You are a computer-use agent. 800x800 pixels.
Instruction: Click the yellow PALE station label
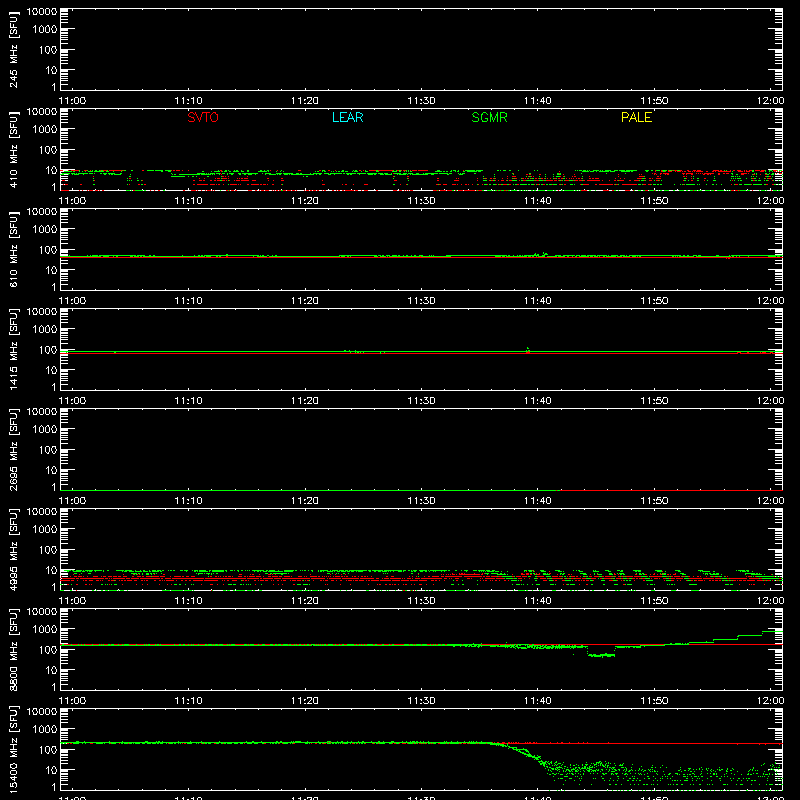click(x=636, y=117)
